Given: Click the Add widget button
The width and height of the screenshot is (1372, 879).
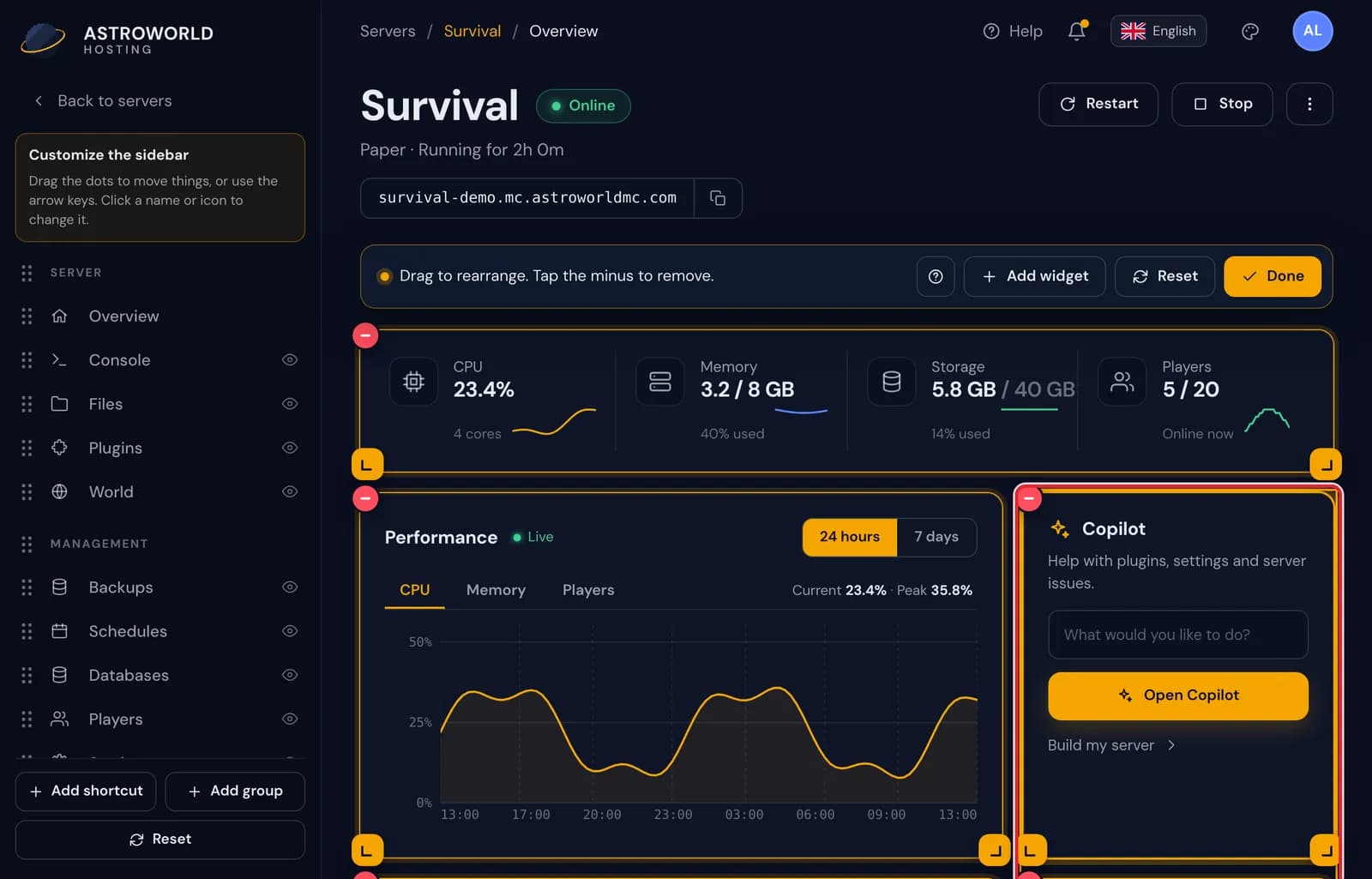Looking at the screenshot, I should [1035, 276].
